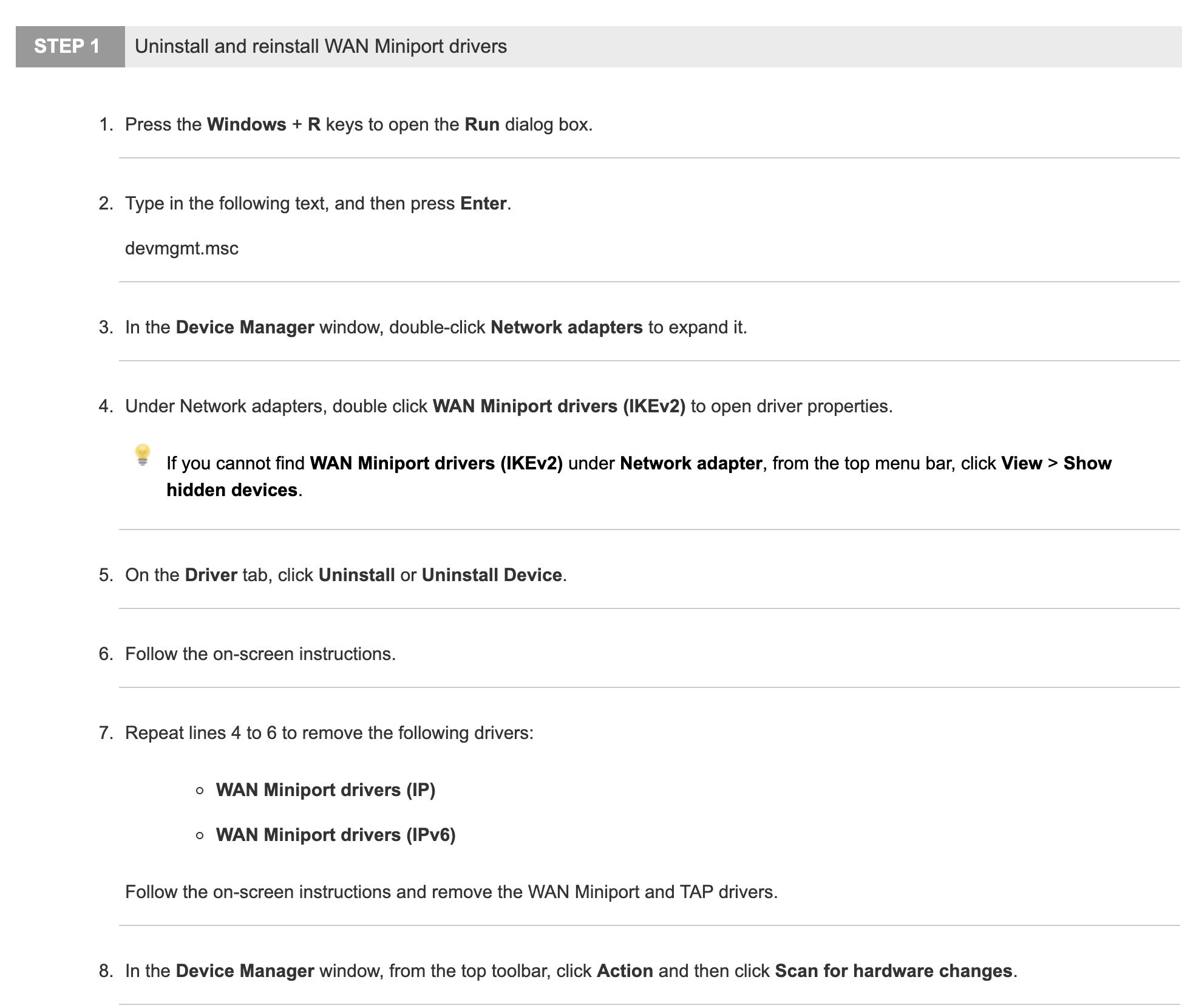Click the bold 'Enter' in step 2
The image size is (1182, 1008).
coord(483,203)
